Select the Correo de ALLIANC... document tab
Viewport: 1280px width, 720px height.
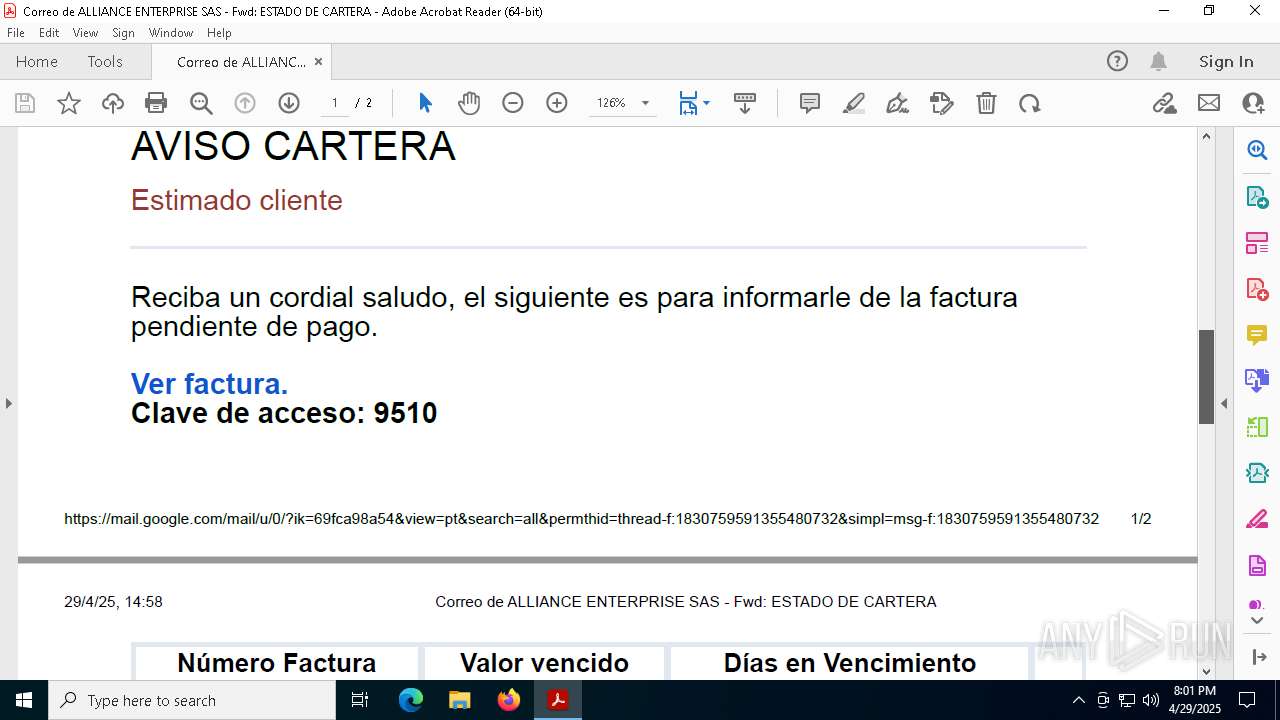pyautogui.click(x=241, y=62)
